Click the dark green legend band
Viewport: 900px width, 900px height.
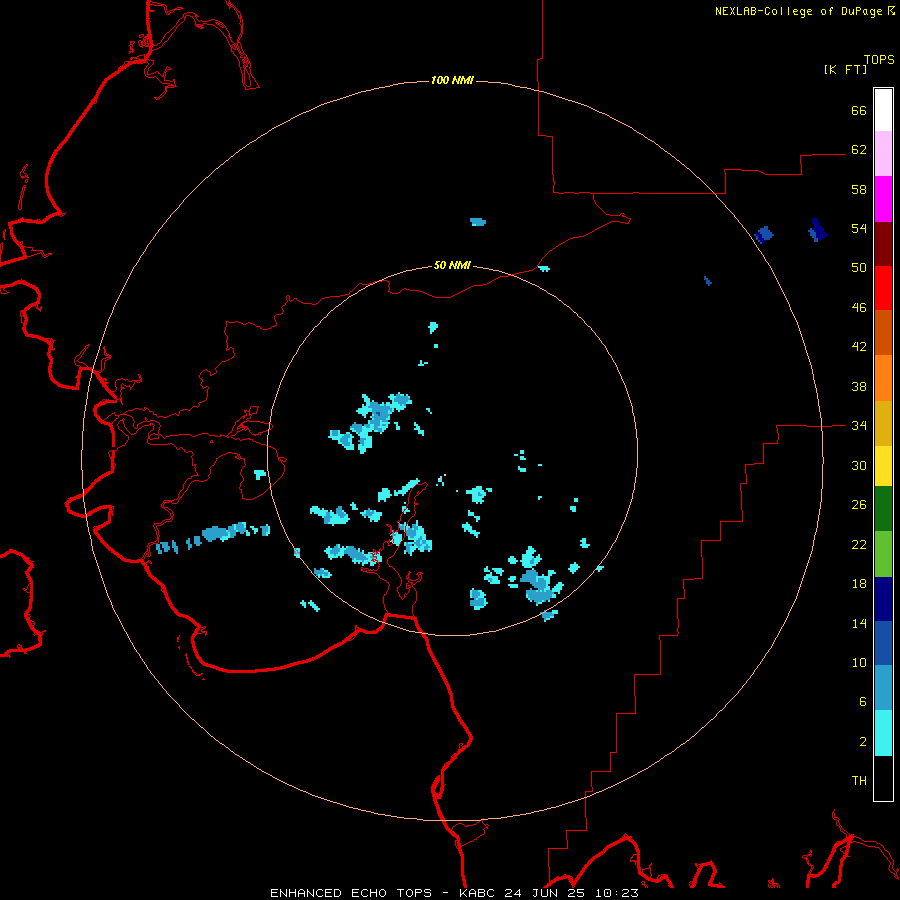point(883,509)
